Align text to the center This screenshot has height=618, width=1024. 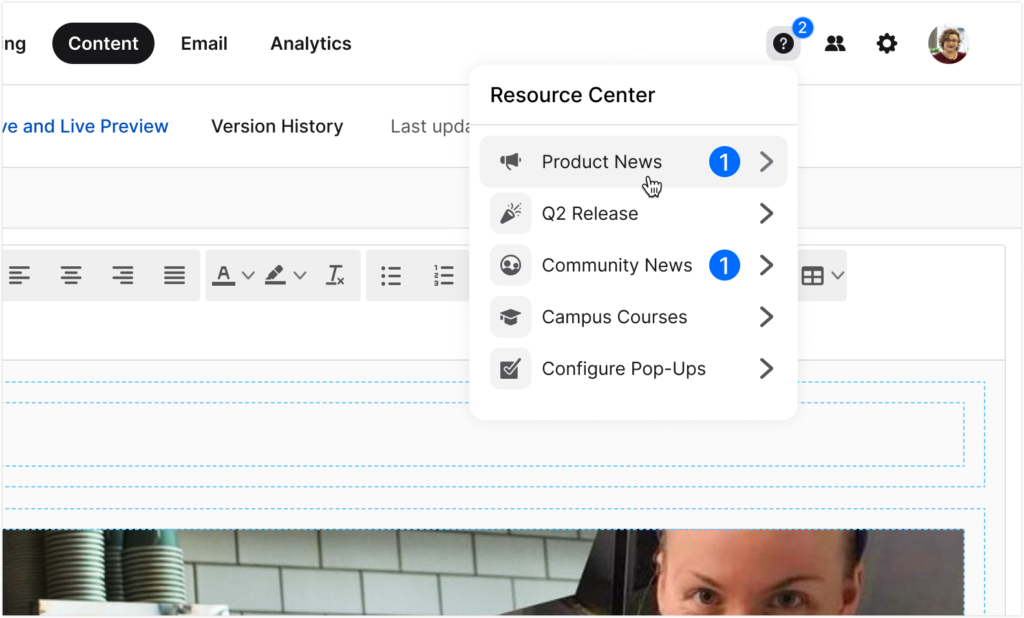(71, 275)
